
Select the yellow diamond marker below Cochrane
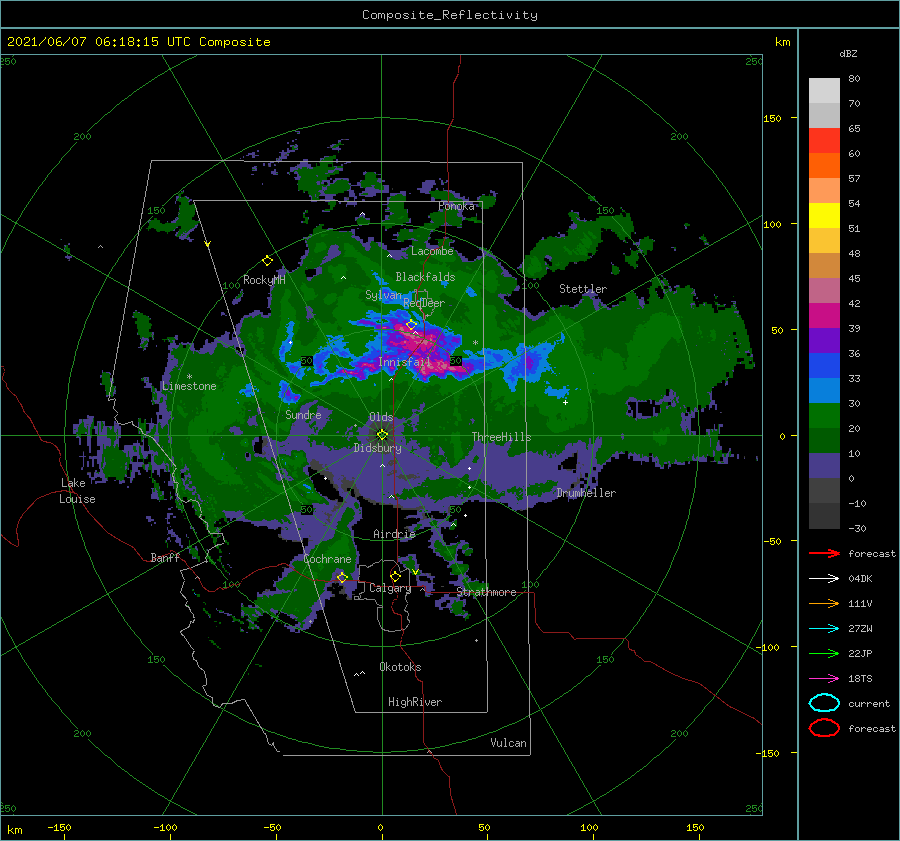(x=342, y=577)
